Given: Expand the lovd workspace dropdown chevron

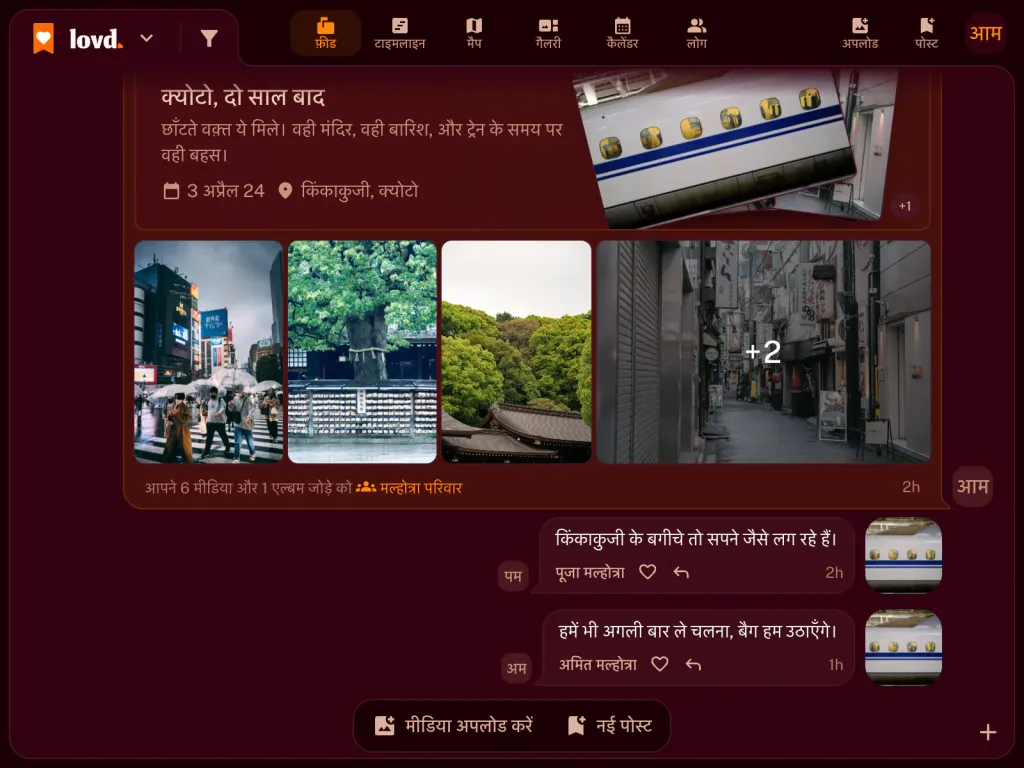Looking at the screenshot, I should (147, 39).
